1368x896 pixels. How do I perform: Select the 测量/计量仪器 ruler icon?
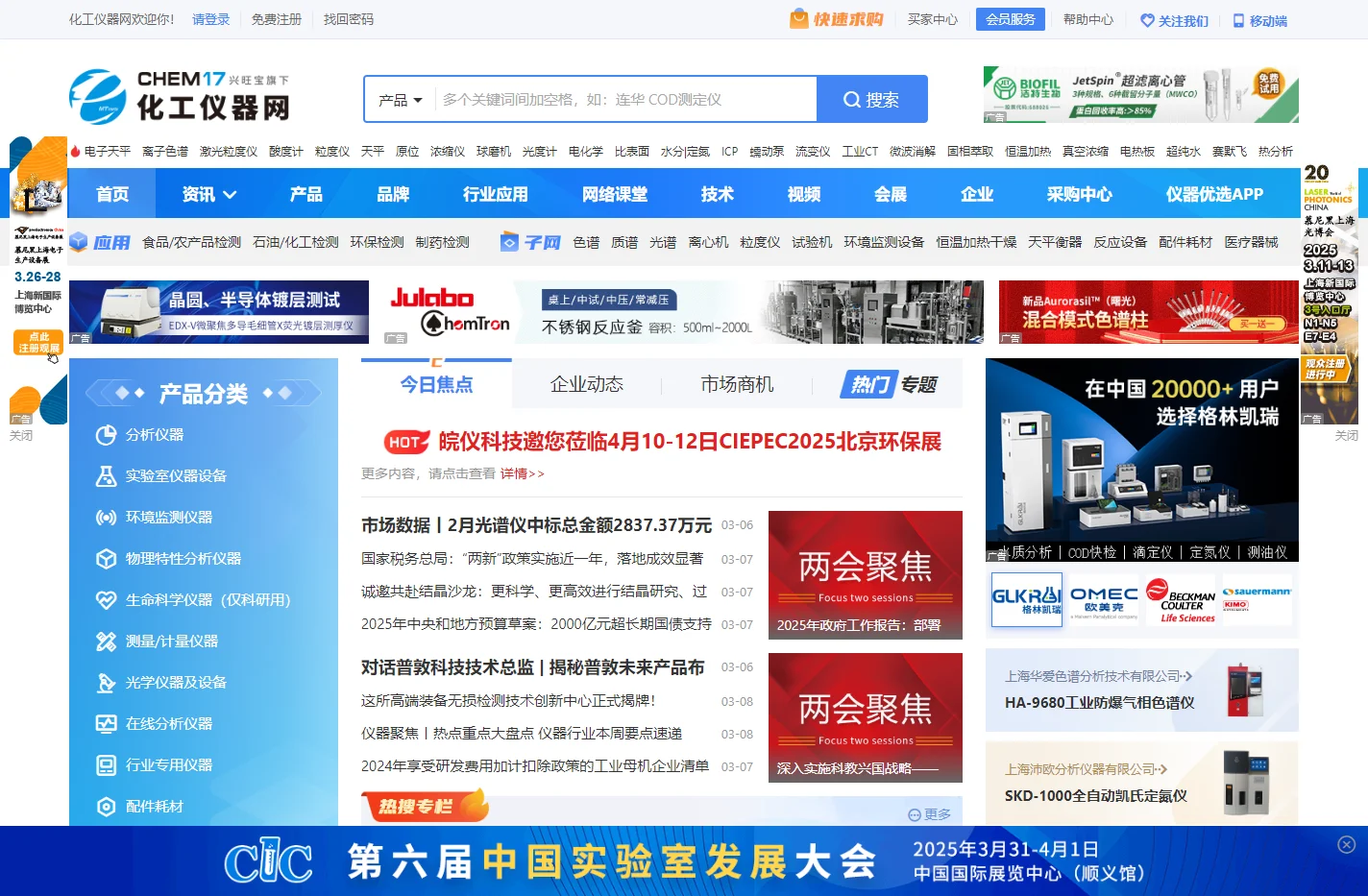(x=106, y=642)
